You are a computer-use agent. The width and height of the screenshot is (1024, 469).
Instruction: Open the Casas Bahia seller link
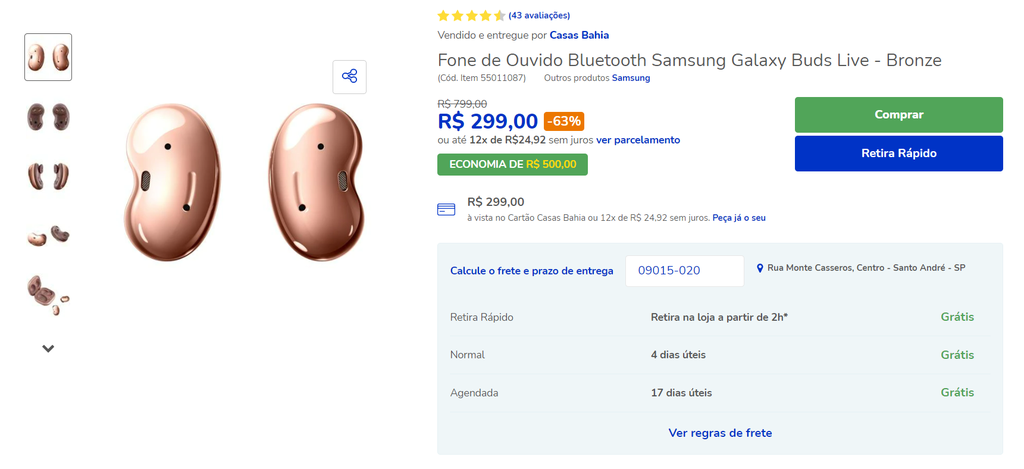pyautogui.click(x=579, y=35)
